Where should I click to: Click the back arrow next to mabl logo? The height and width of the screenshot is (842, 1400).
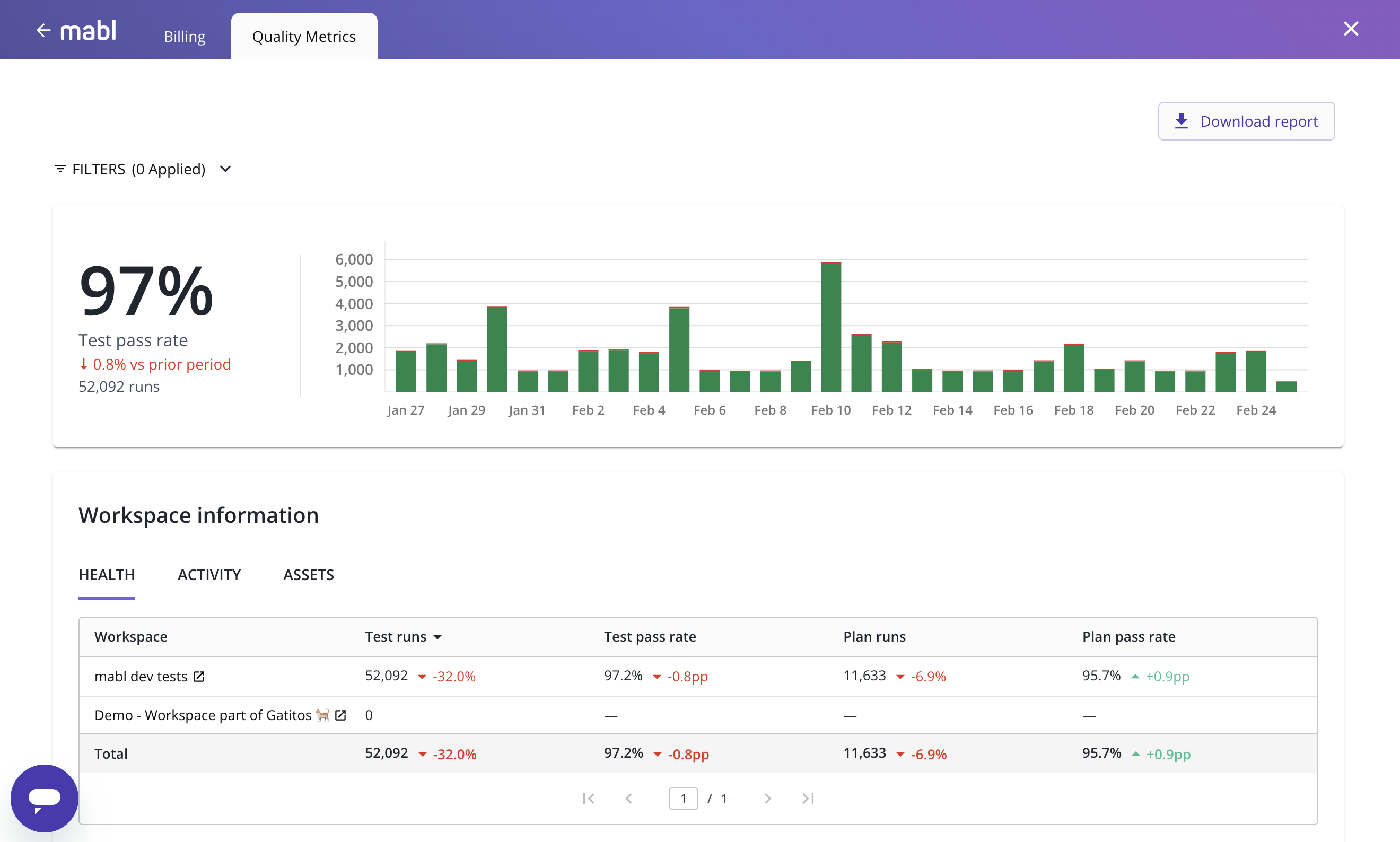point(43,30)
